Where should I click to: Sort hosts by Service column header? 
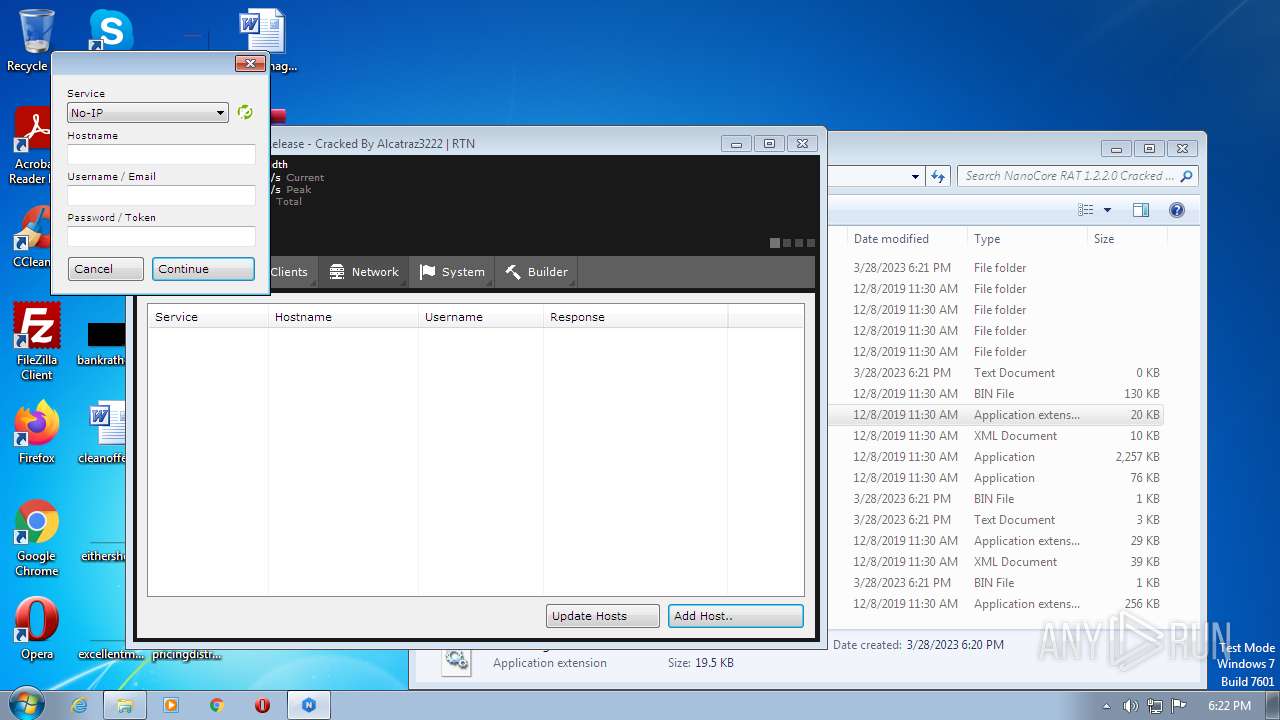pyautogui.click(x=208, y=317)
